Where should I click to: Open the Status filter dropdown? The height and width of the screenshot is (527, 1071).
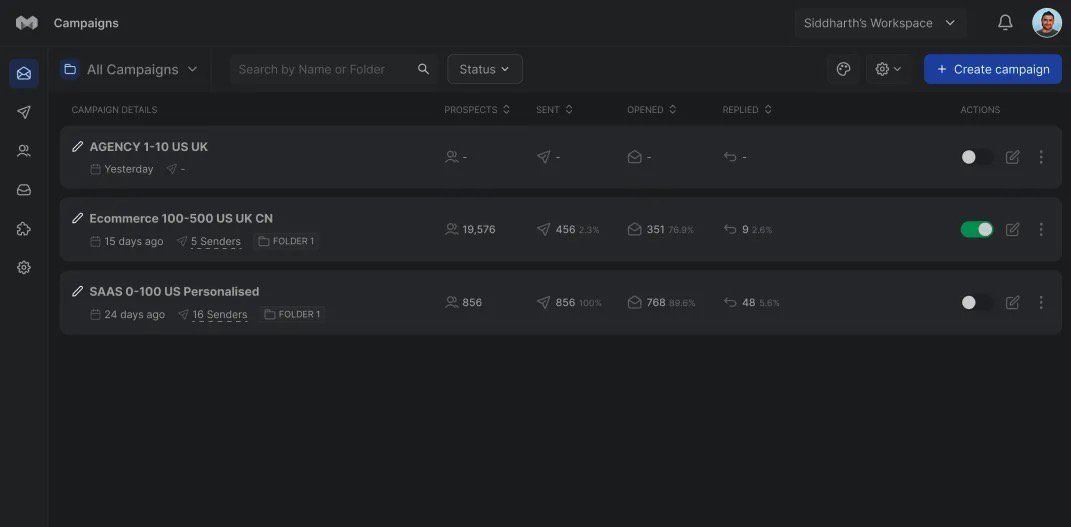(x=484, y=69)
